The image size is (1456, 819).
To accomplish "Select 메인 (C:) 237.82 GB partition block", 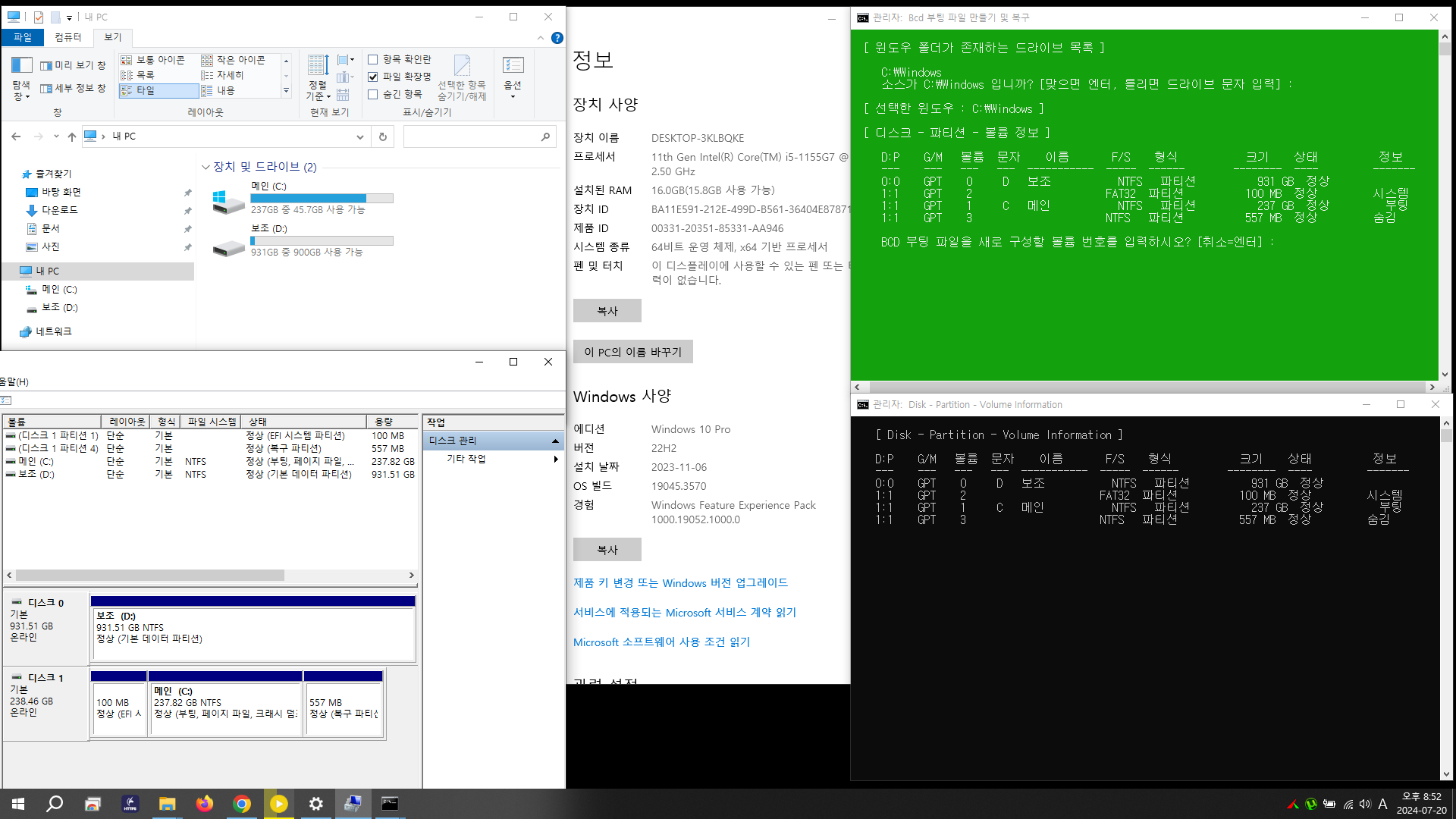I will coord(225,703).
